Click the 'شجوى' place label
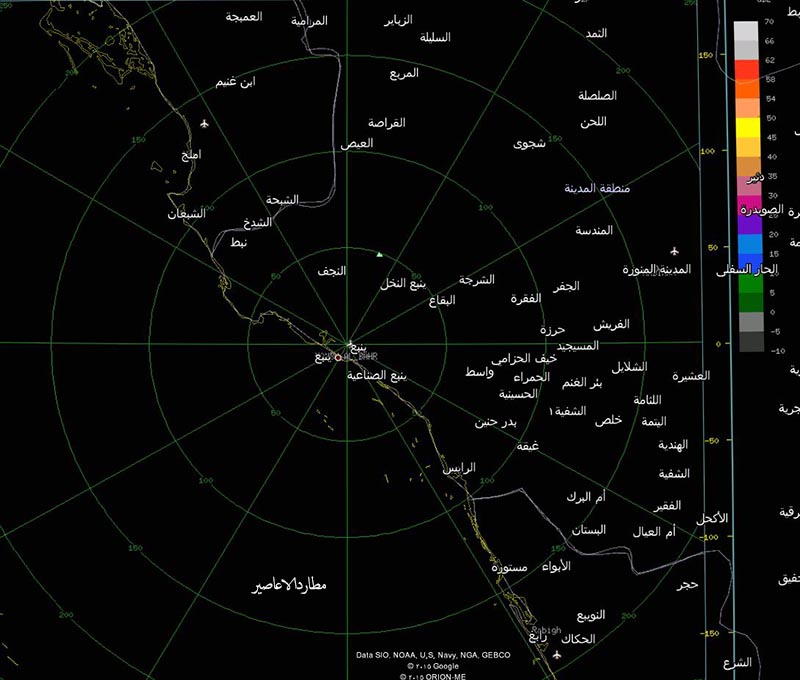Screen dimensions: 800x680 [x=529, y=144]
